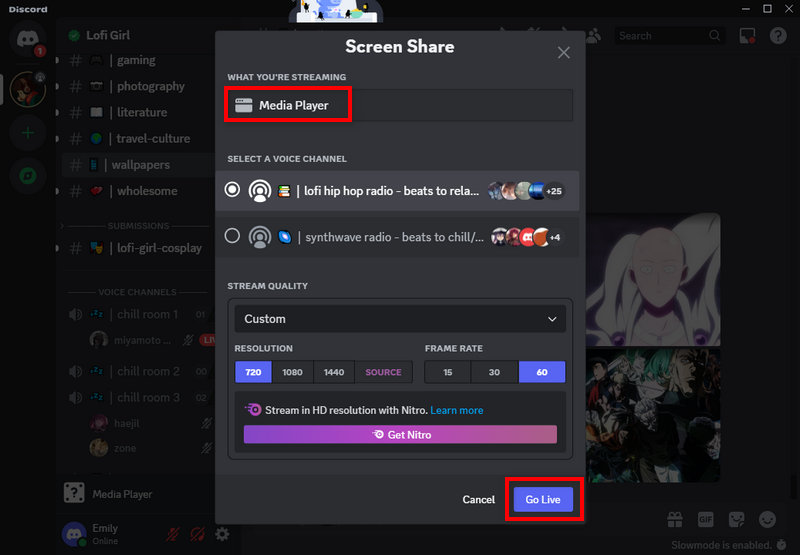Open the inbox icon beside search

coord(747,36)
